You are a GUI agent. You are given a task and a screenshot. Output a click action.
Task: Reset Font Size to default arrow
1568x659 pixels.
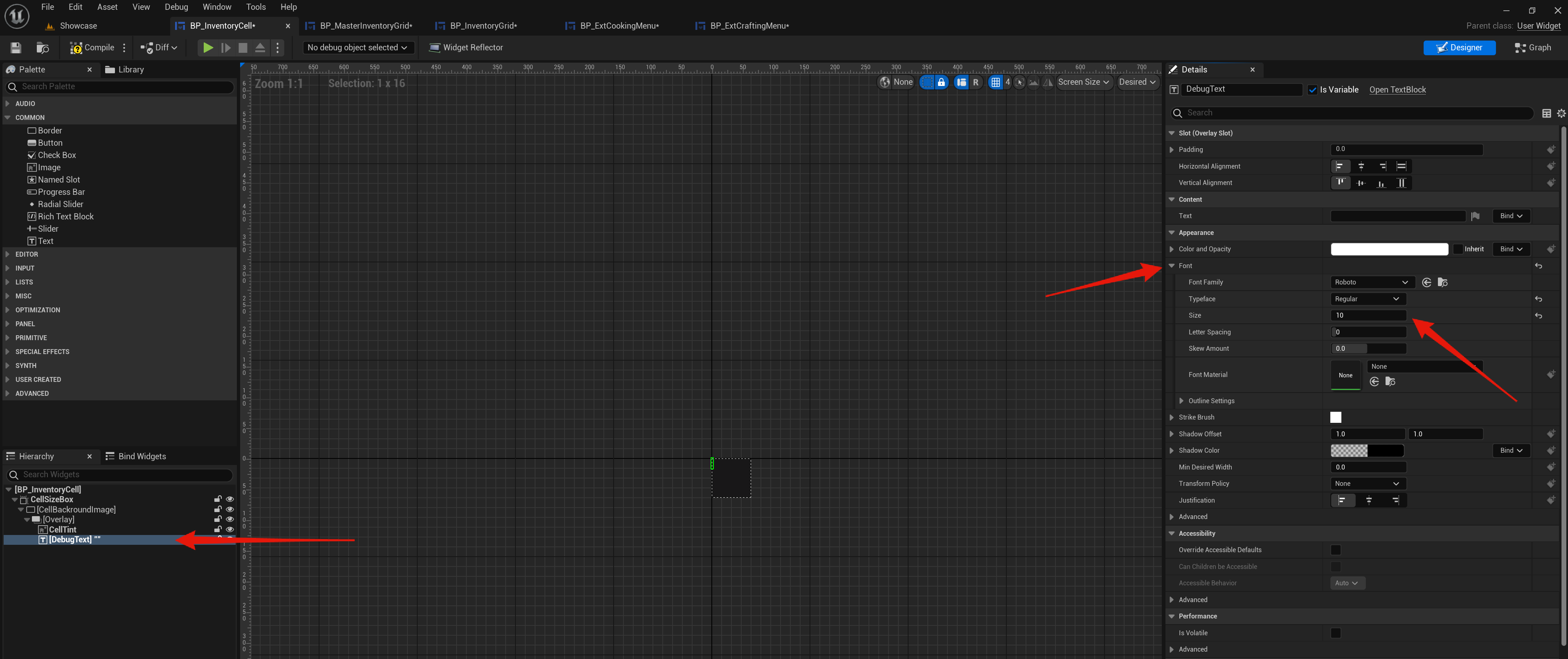click(1538, 316)
